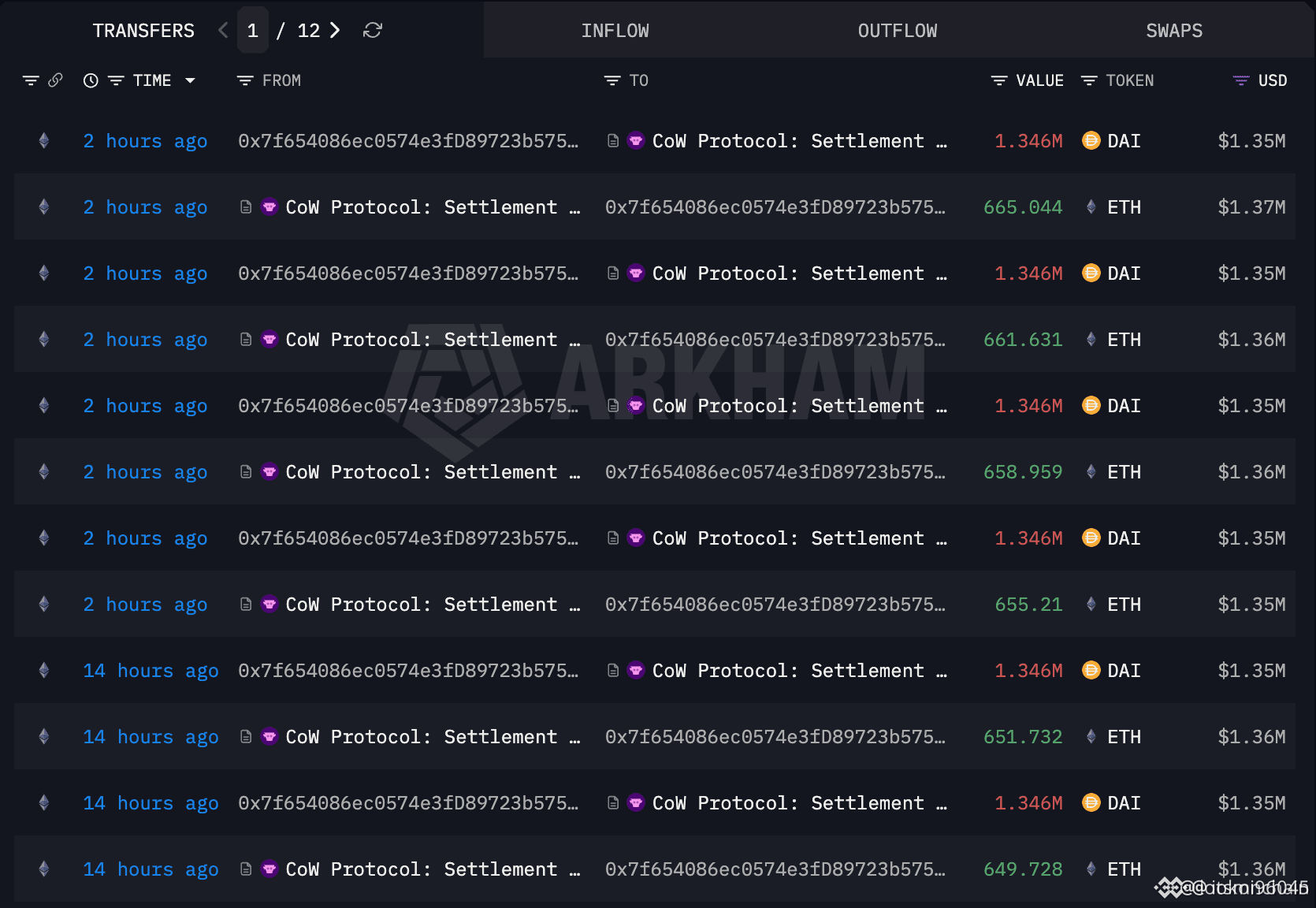This screenshot has width=1316, height=908.
Task: Click the contract document icon in the 665.044 ETH row
Action: [x=246, y=207]
